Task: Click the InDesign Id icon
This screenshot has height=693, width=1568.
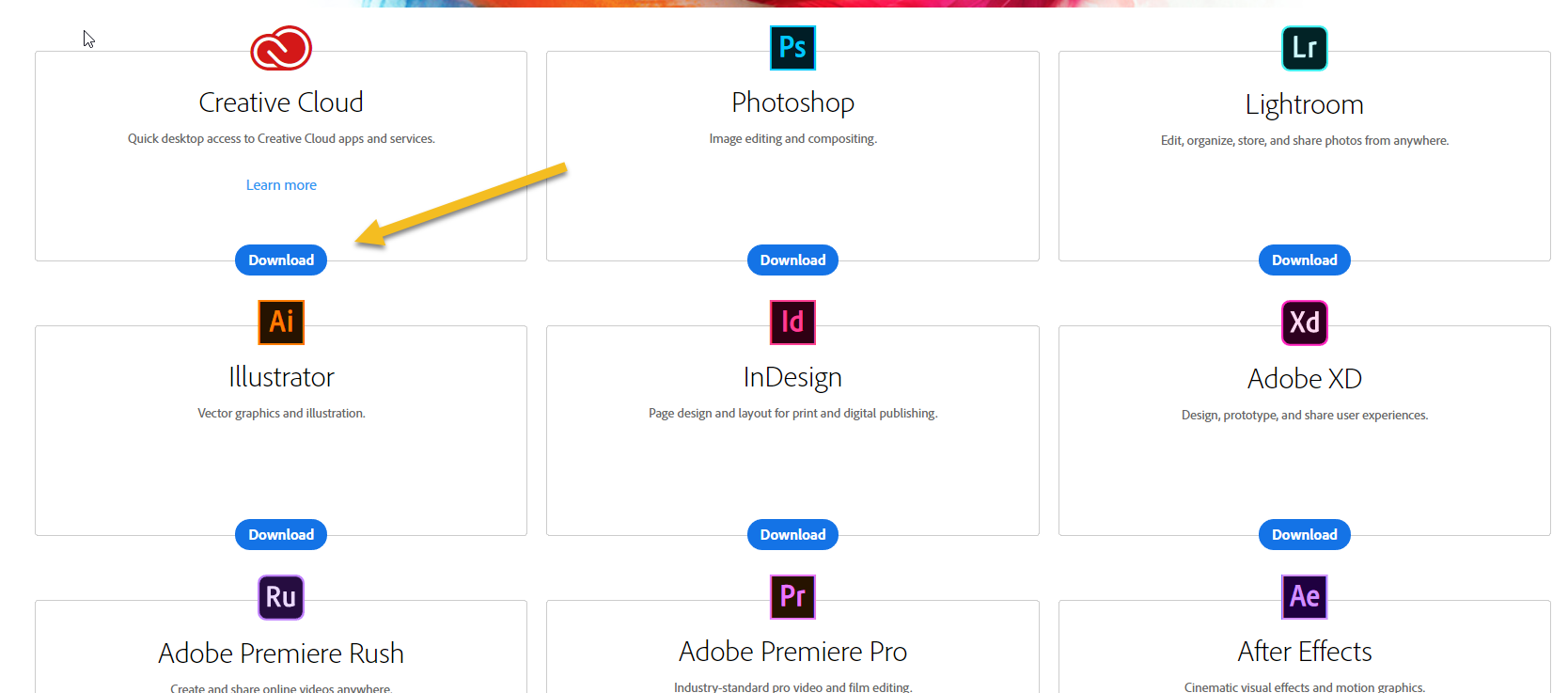Action: tap(792, 323)
